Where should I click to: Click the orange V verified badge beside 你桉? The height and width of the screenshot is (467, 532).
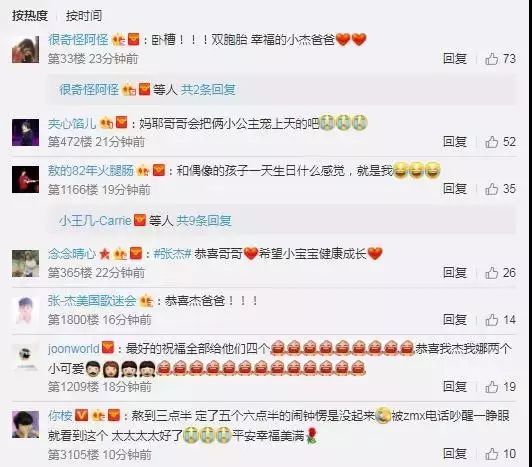[x=81, y=415]
